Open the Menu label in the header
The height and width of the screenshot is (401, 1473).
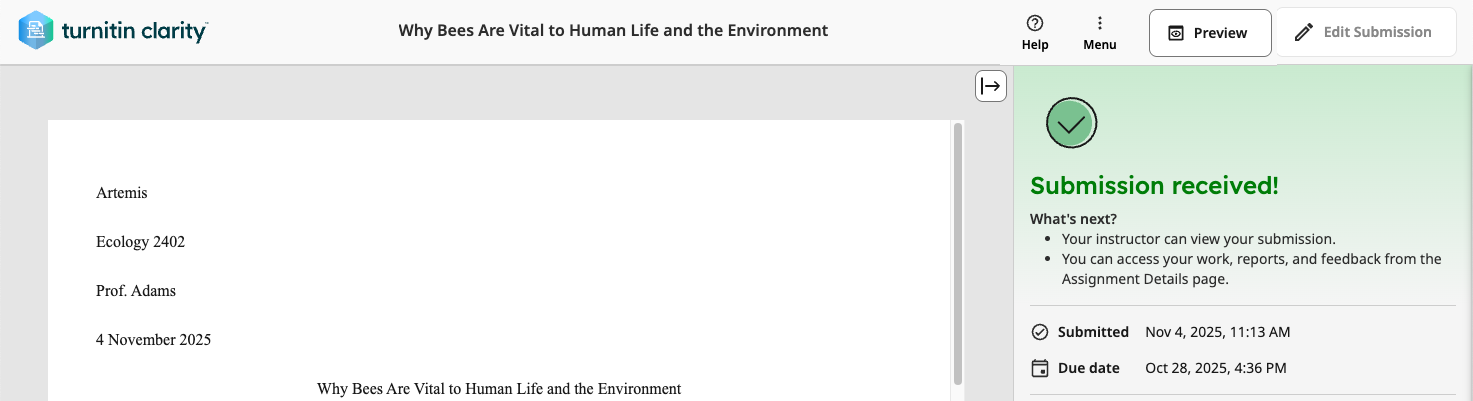[x=1100, y=45]
